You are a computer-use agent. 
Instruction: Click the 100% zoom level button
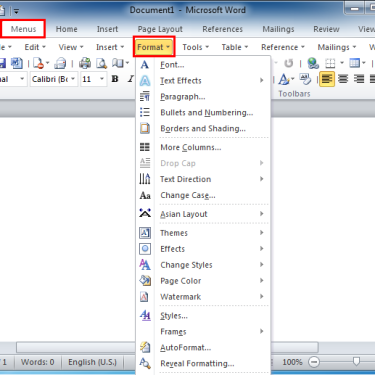point(292,362)
